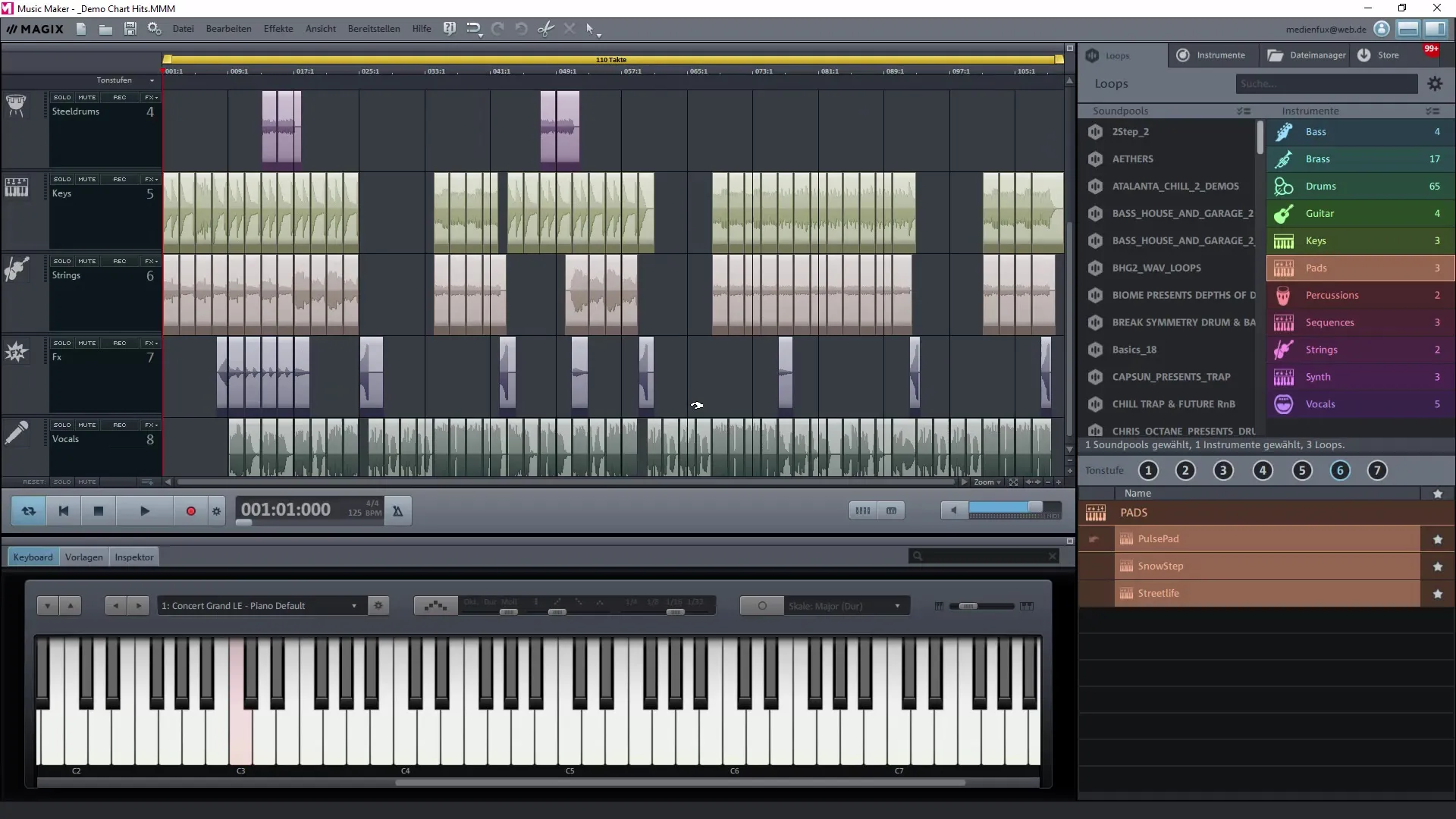
Task: Click the redo arrow in the toolbar
Action: (x=497, y=29)
